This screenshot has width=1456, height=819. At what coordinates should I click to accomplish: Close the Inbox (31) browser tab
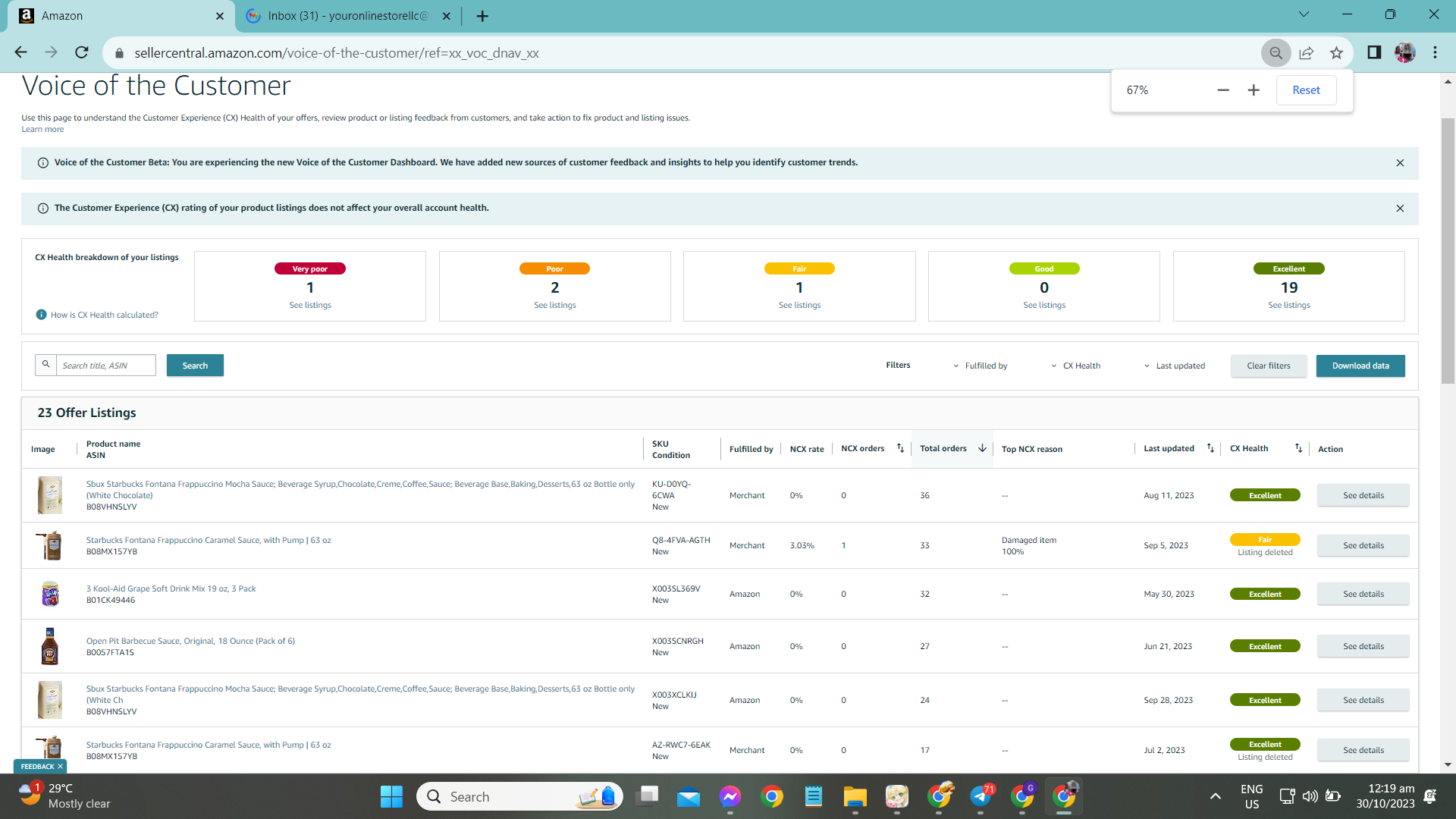(x=447, y=16)
